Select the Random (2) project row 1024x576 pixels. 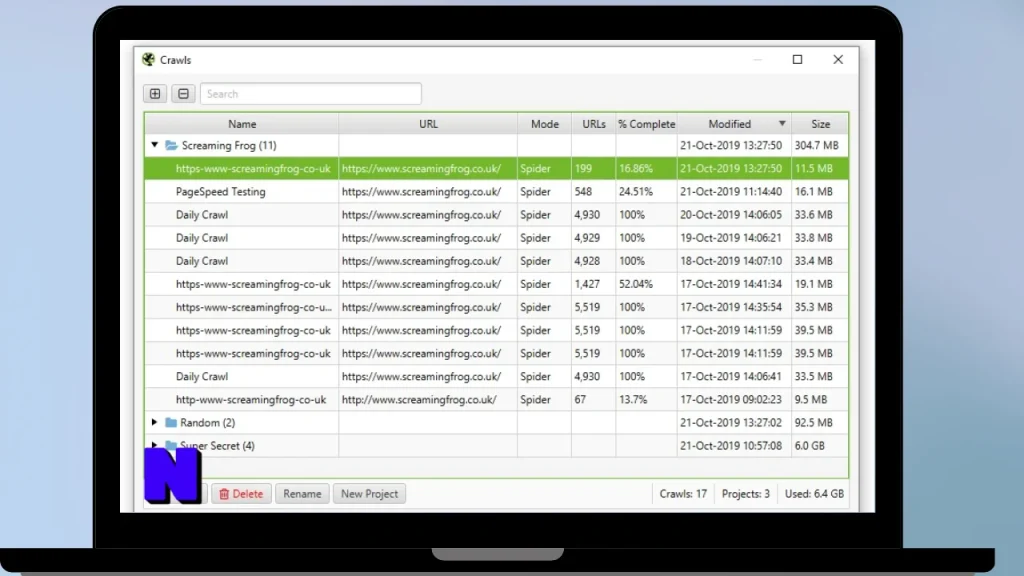pos(496,423)
